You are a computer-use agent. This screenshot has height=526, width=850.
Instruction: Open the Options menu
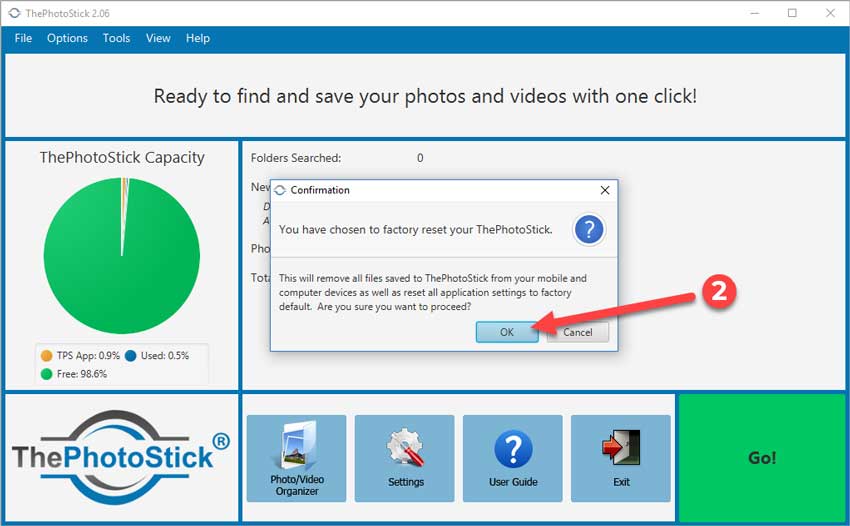point(67,39)
